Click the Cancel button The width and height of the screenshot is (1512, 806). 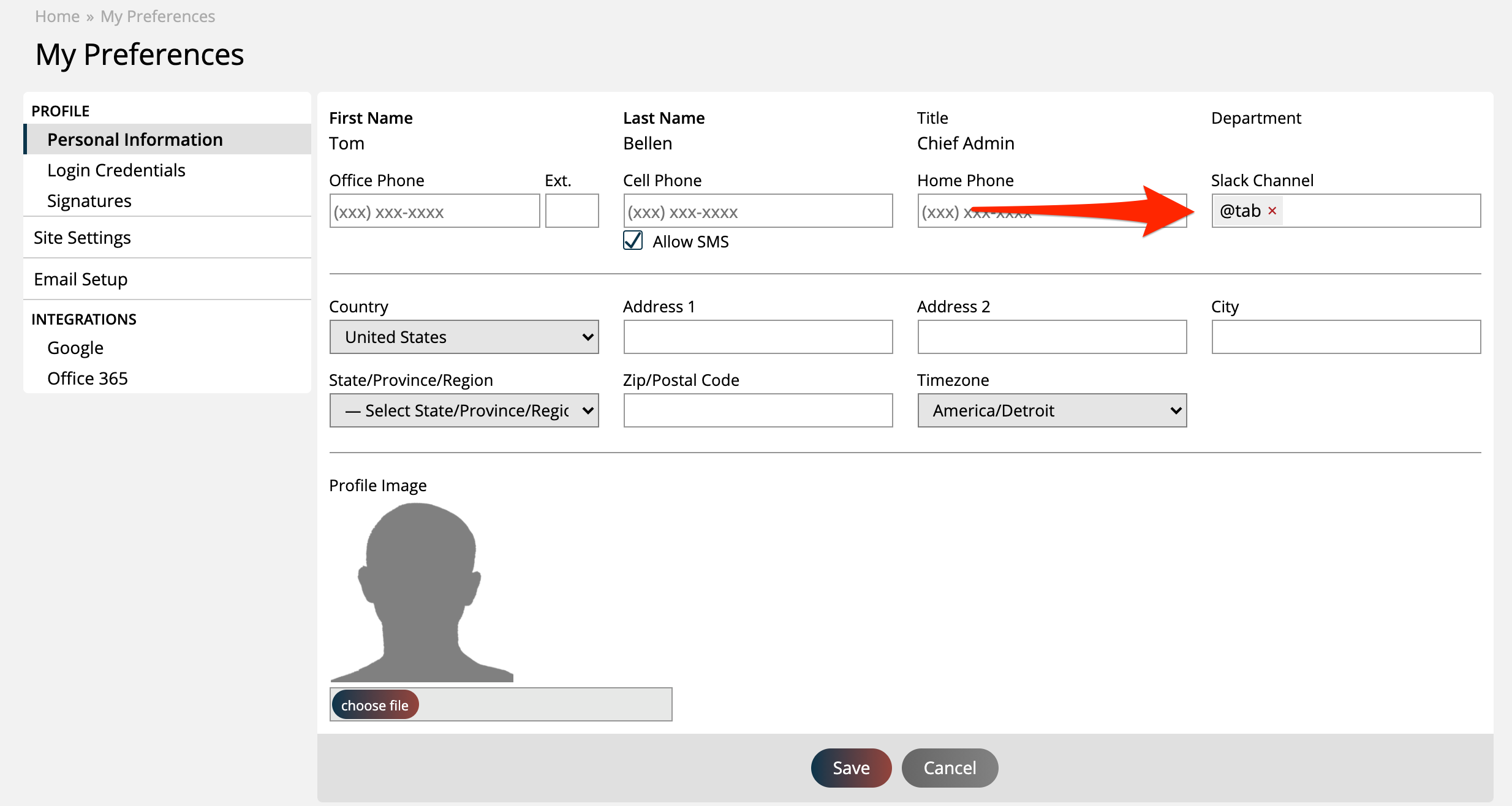coord(949,768)
